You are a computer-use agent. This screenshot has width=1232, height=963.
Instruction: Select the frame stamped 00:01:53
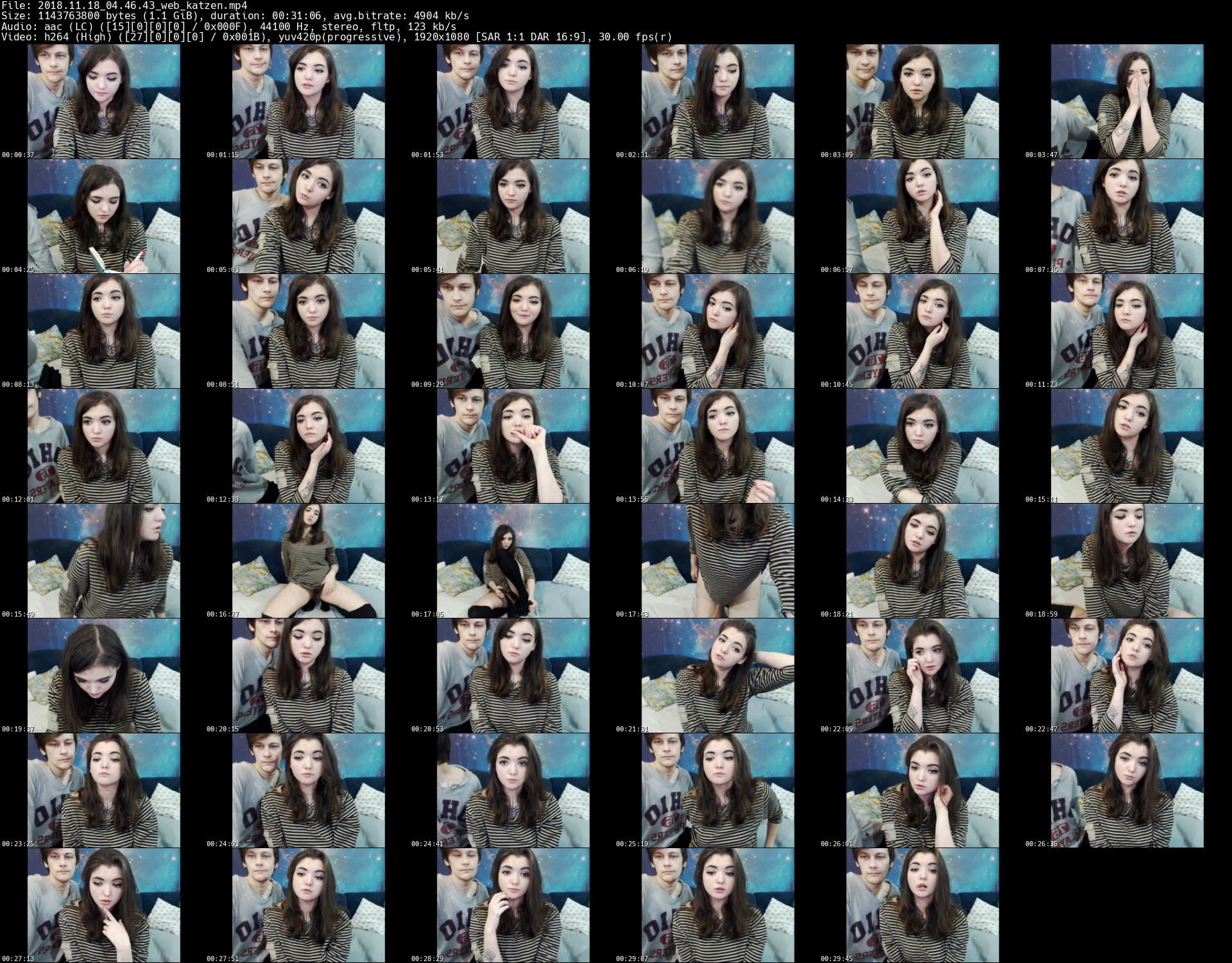click(513, 101)
